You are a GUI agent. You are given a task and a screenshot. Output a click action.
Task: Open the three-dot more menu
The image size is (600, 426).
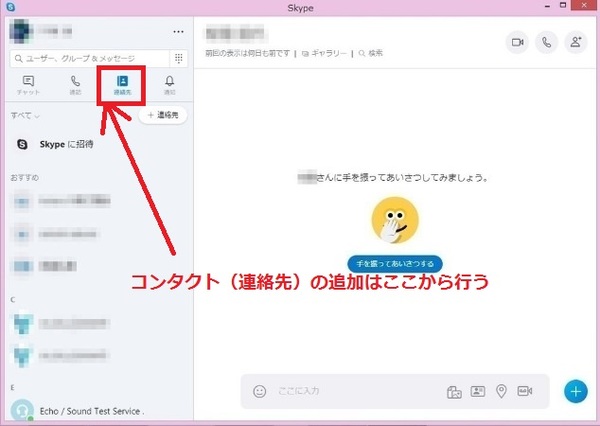click(178, 31)
